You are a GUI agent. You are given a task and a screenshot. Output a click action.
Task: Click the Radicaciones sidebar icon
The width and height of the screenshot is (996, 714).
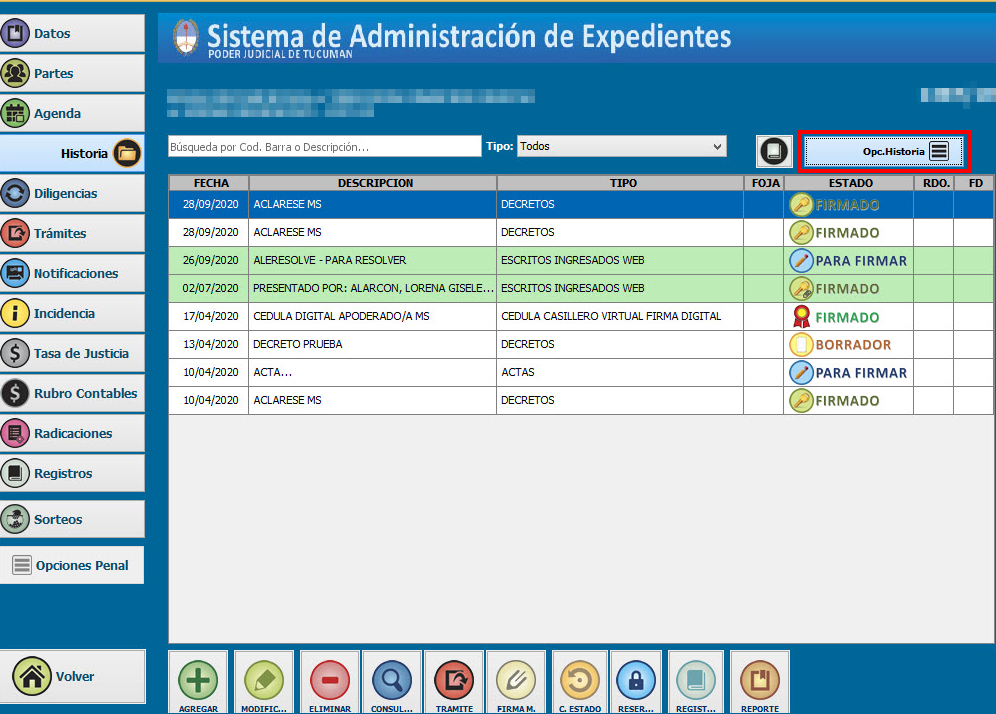[15, 433]
